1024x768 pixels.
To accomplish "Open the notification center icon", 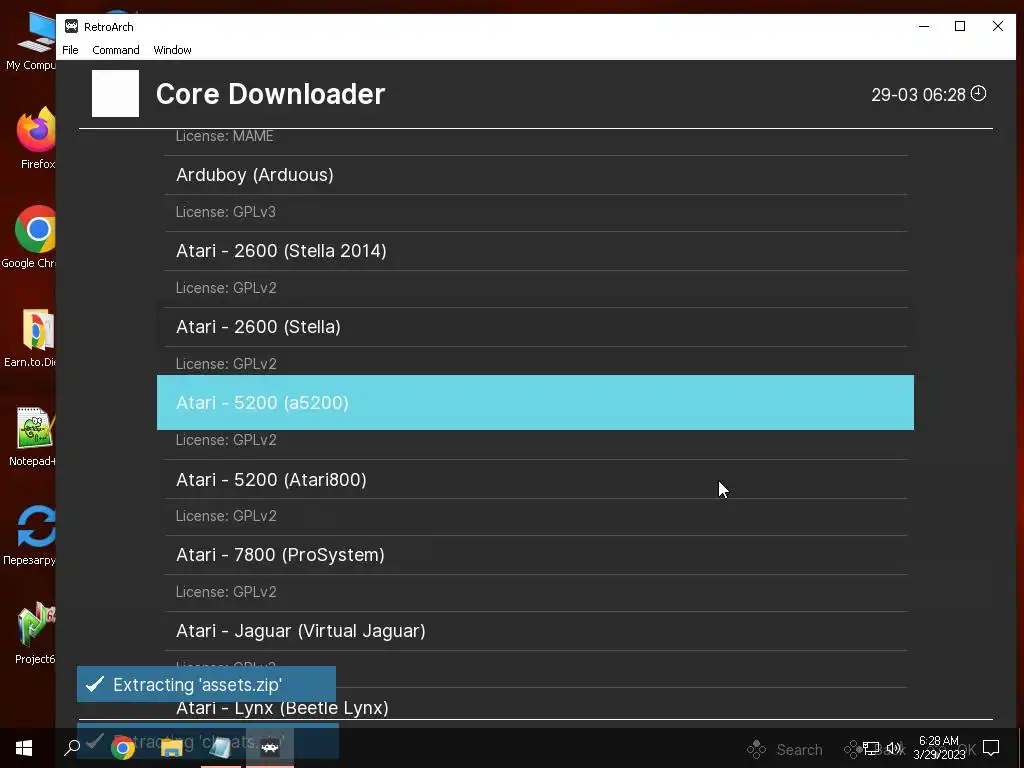I will click(x=991, y=748).
